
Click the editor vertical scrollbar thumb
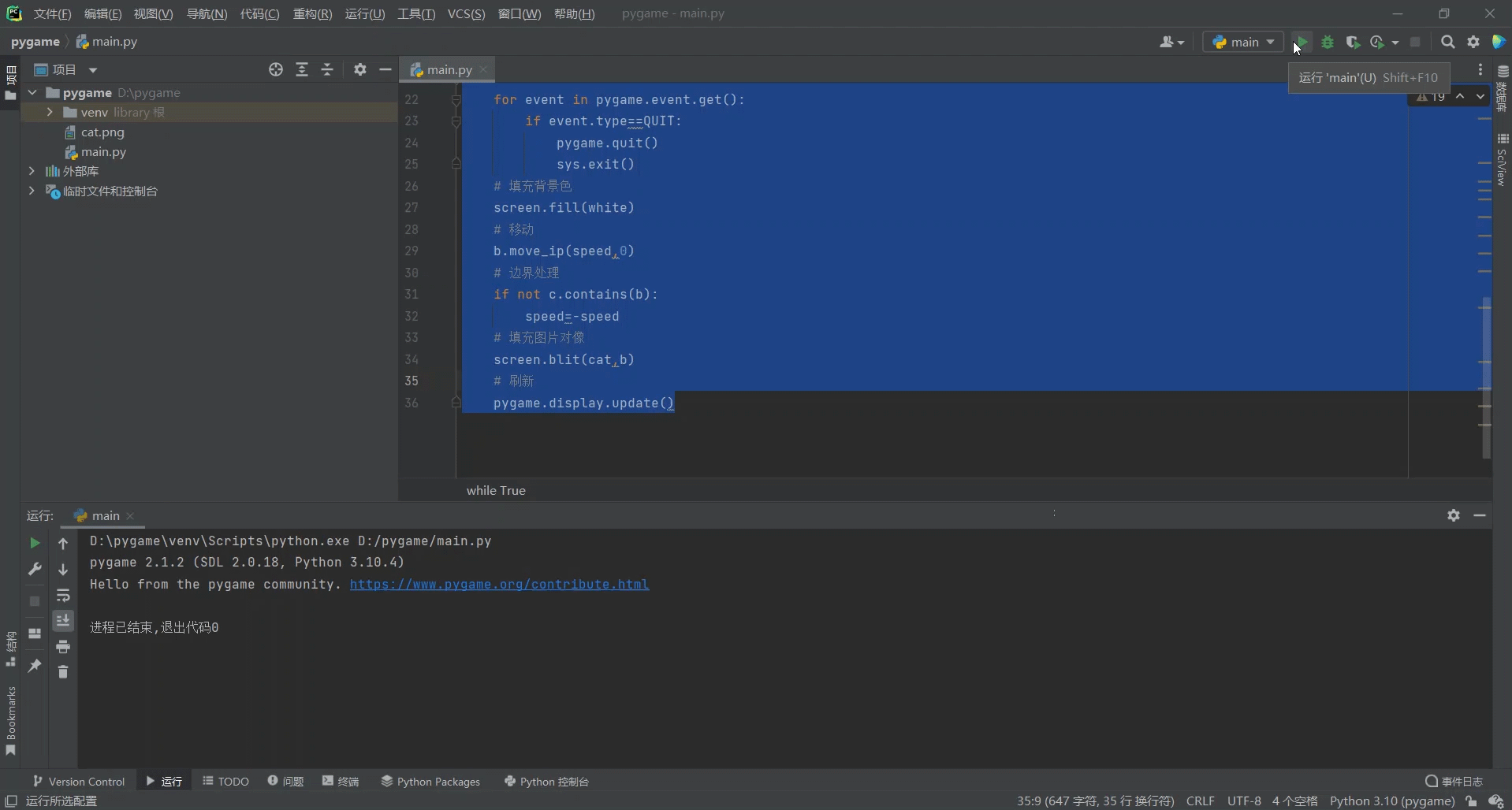click(1485, 377)
